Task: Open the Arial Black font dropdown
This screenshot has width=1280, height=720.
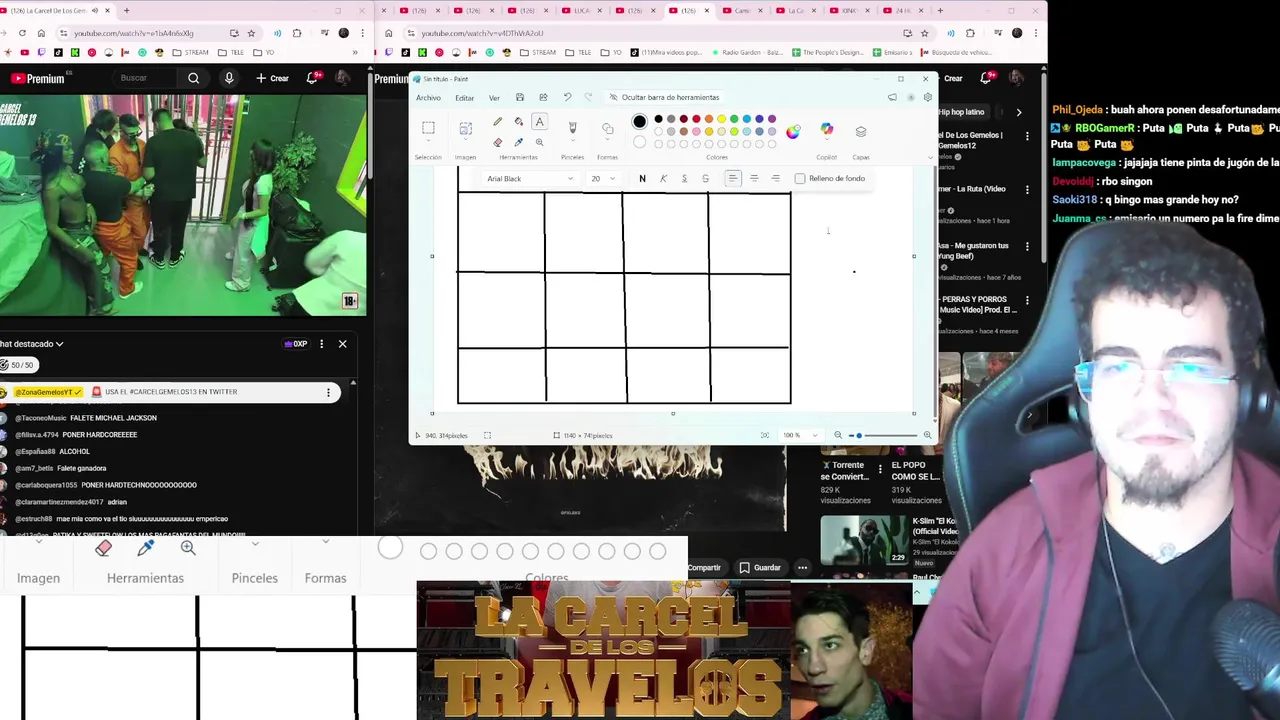Action: (x=529, y=179)
